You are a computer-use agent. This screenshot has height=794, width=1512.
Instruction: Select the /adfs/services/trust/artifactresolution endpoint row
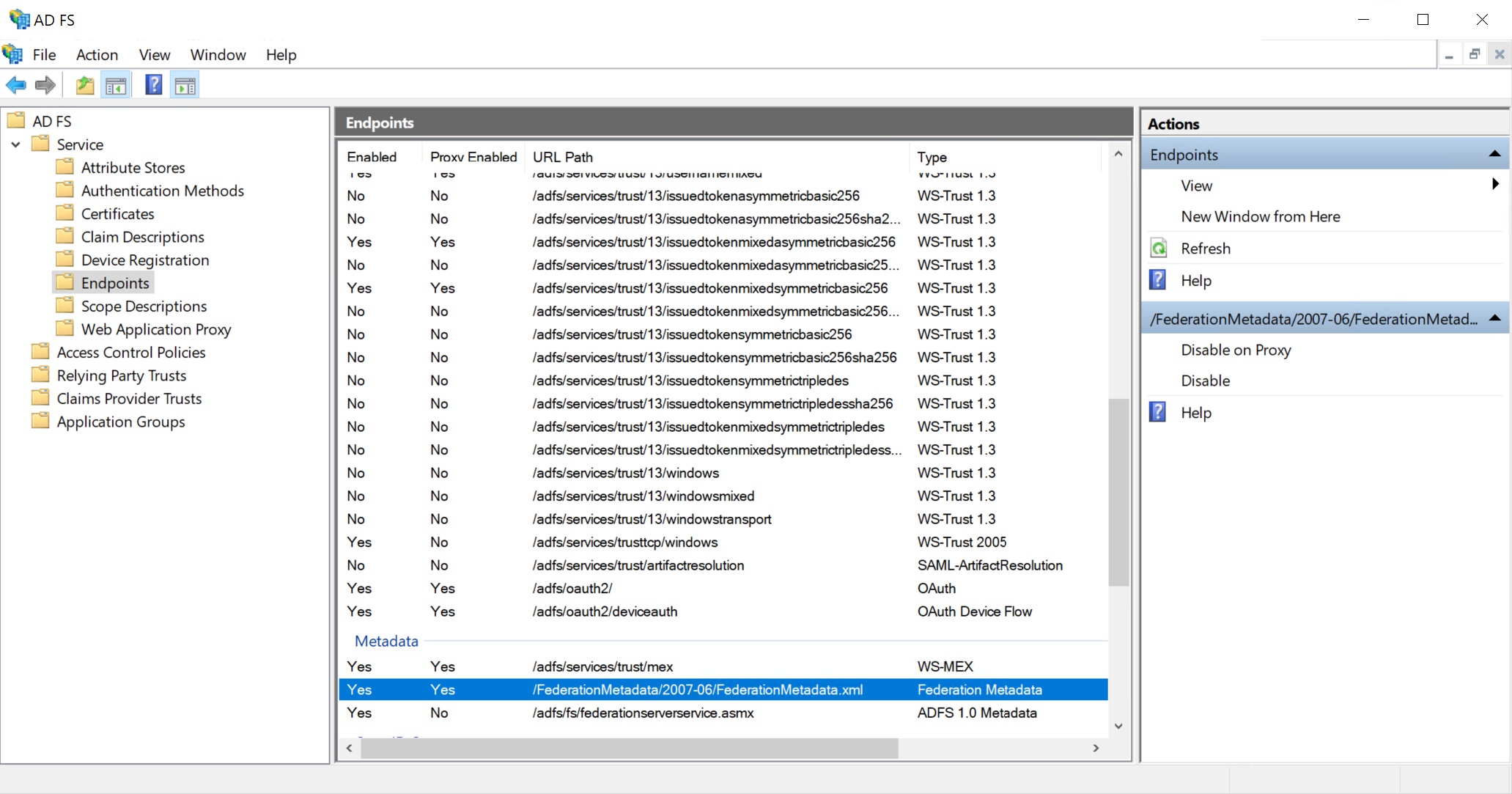723,565
